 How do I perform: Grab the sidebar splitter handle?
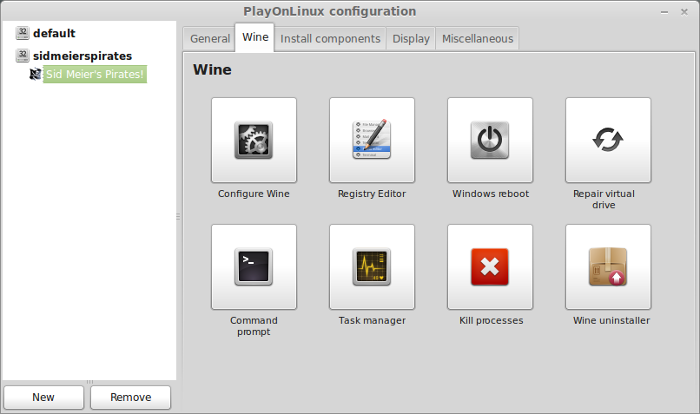pos(178,216)
